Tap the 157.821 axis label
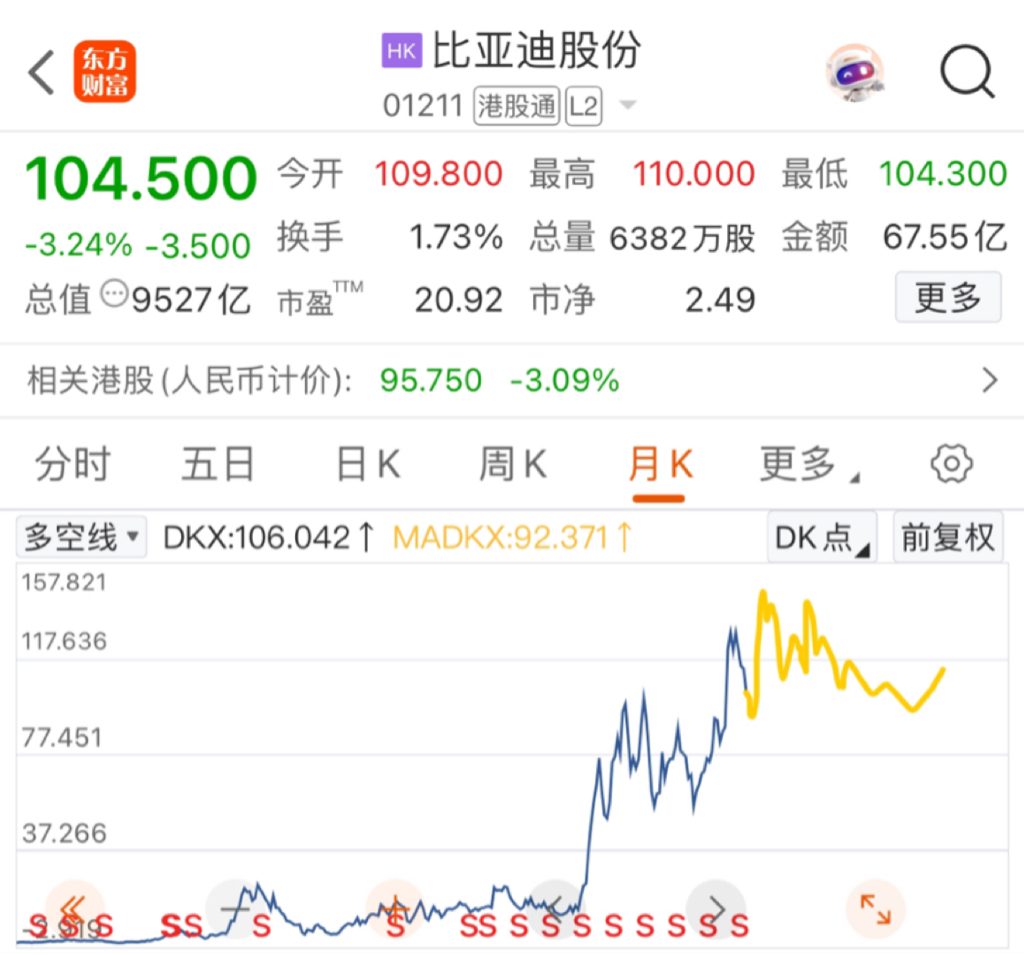The height and width of the screenshot is (955, 1024). coord(63,582)
